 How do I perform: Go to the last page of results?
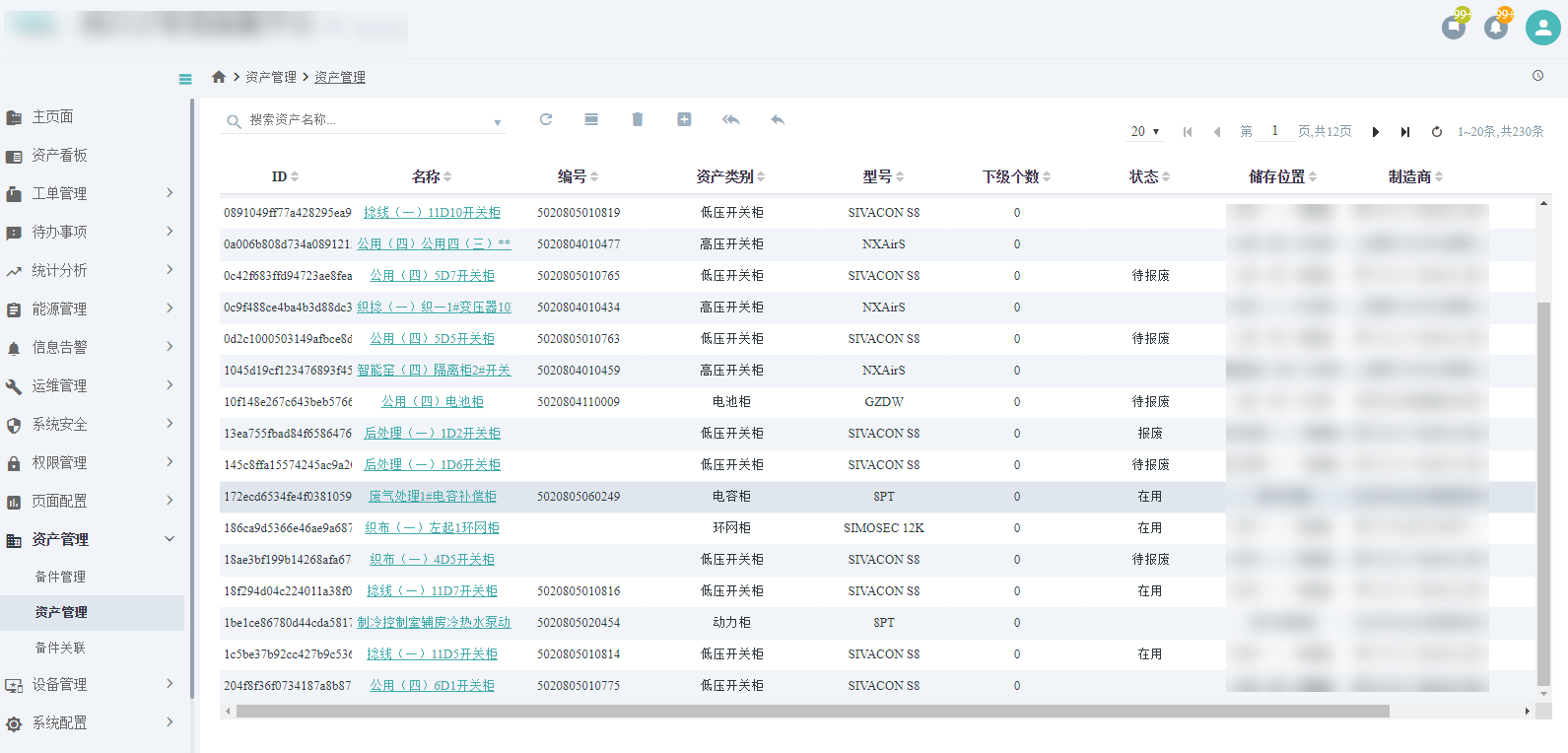[x=1405, y=132]
